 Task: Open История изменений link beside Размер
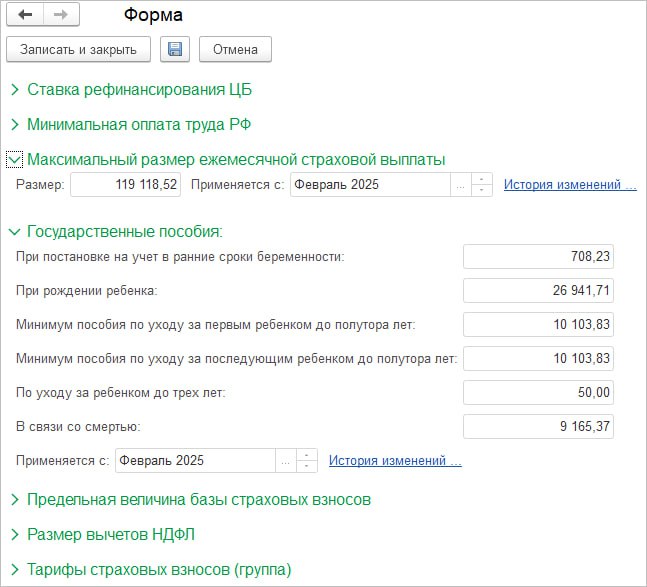pos(570,184)
